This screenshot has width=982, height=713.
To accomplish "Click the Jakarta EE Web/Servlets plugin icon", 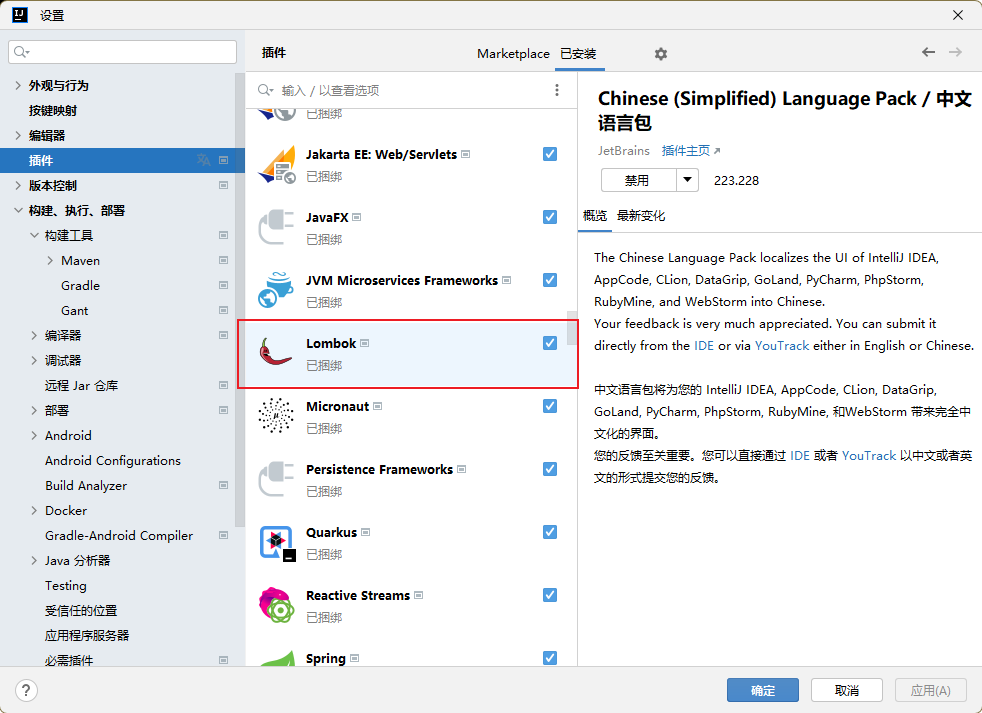I will (276, 165).
